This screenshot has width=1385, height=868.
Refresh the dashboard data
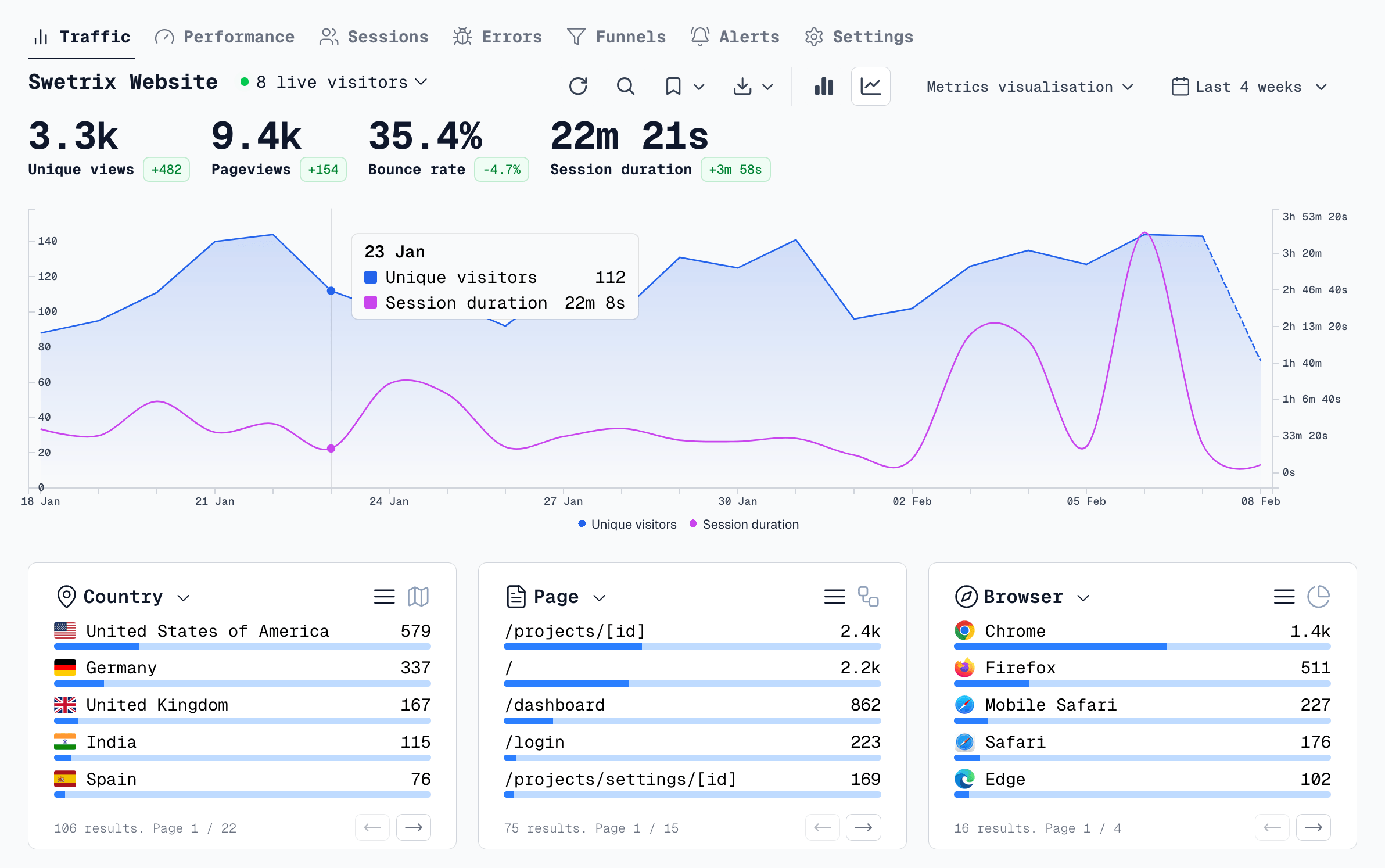point(579,86)
